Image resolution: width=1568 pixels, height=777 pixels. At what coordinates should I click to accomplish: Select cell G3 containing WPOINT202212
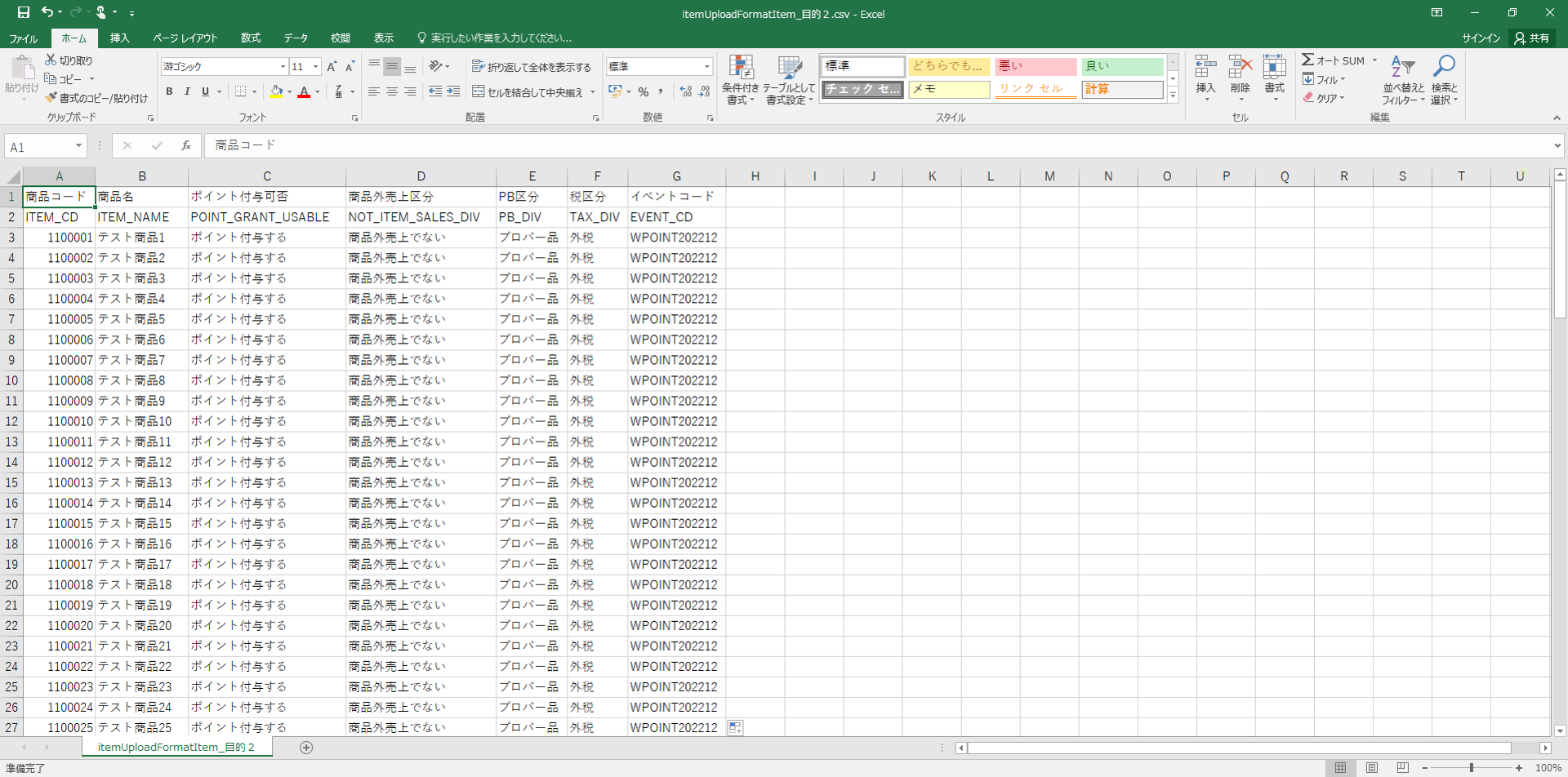[x=675, y=238]
